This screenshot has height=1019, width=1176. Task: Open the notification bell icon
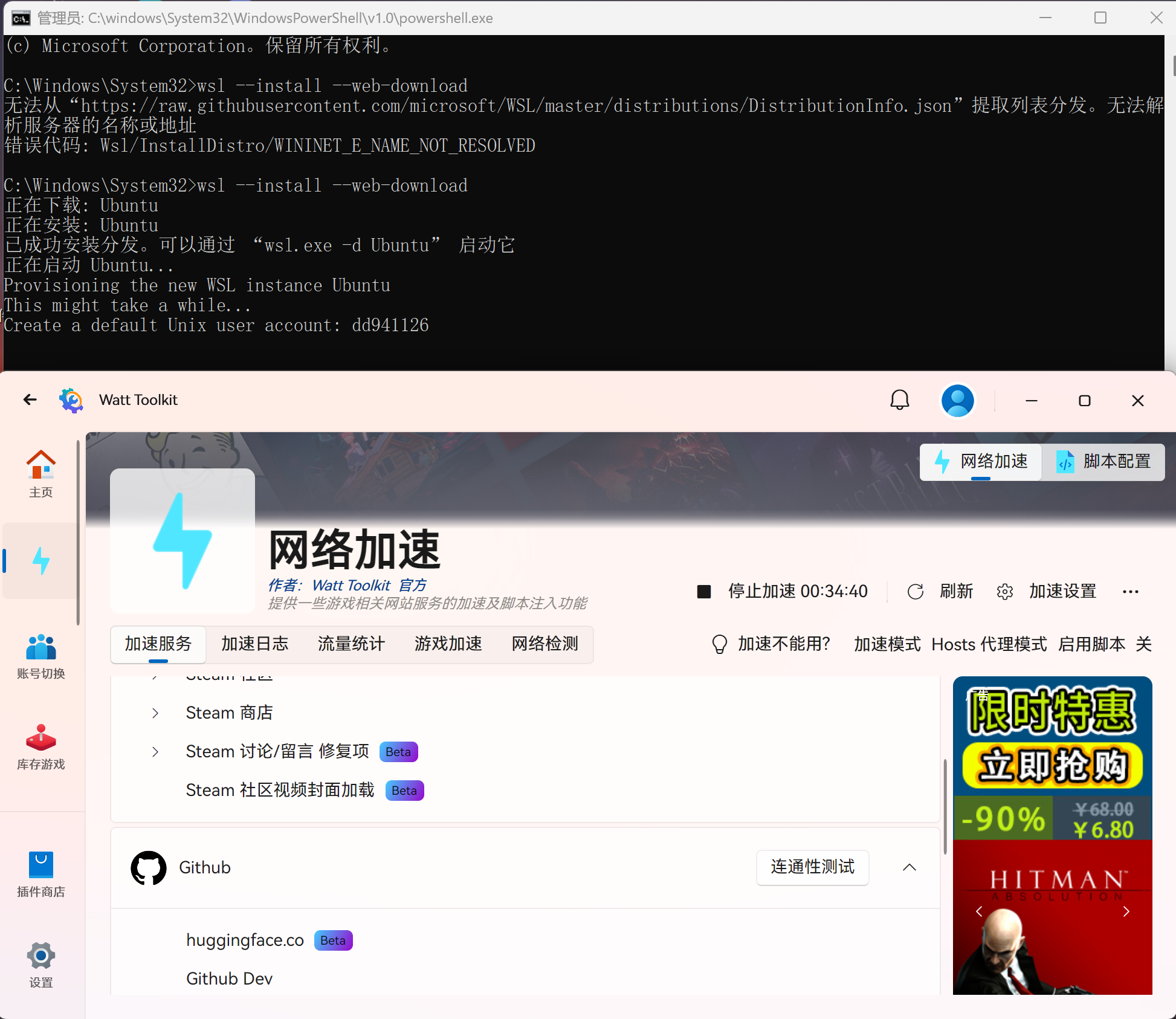(899, 400)
